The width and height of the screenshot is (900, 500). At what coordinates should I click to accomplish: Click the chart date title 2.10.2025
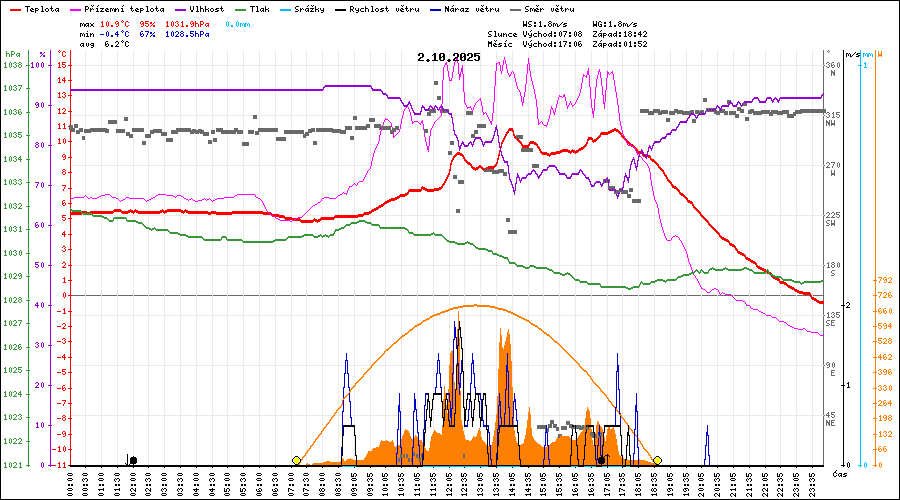point(449,57)
